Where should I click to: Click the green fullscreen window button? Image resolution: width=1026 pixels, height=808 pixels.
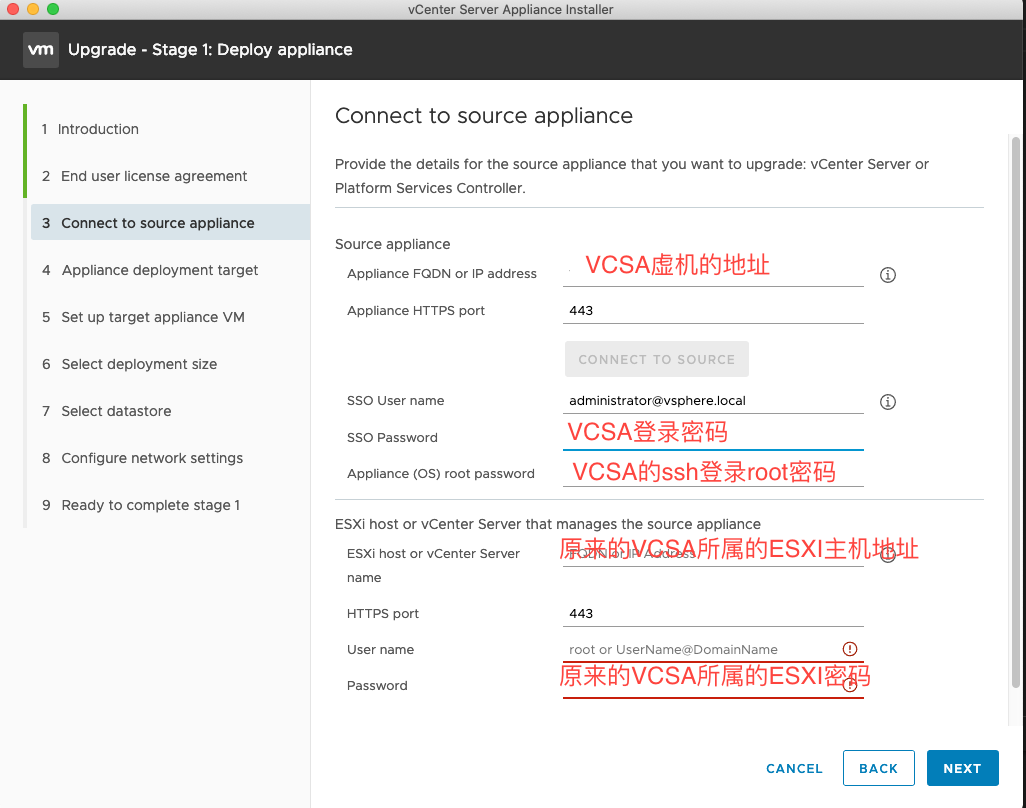[53, 9]
